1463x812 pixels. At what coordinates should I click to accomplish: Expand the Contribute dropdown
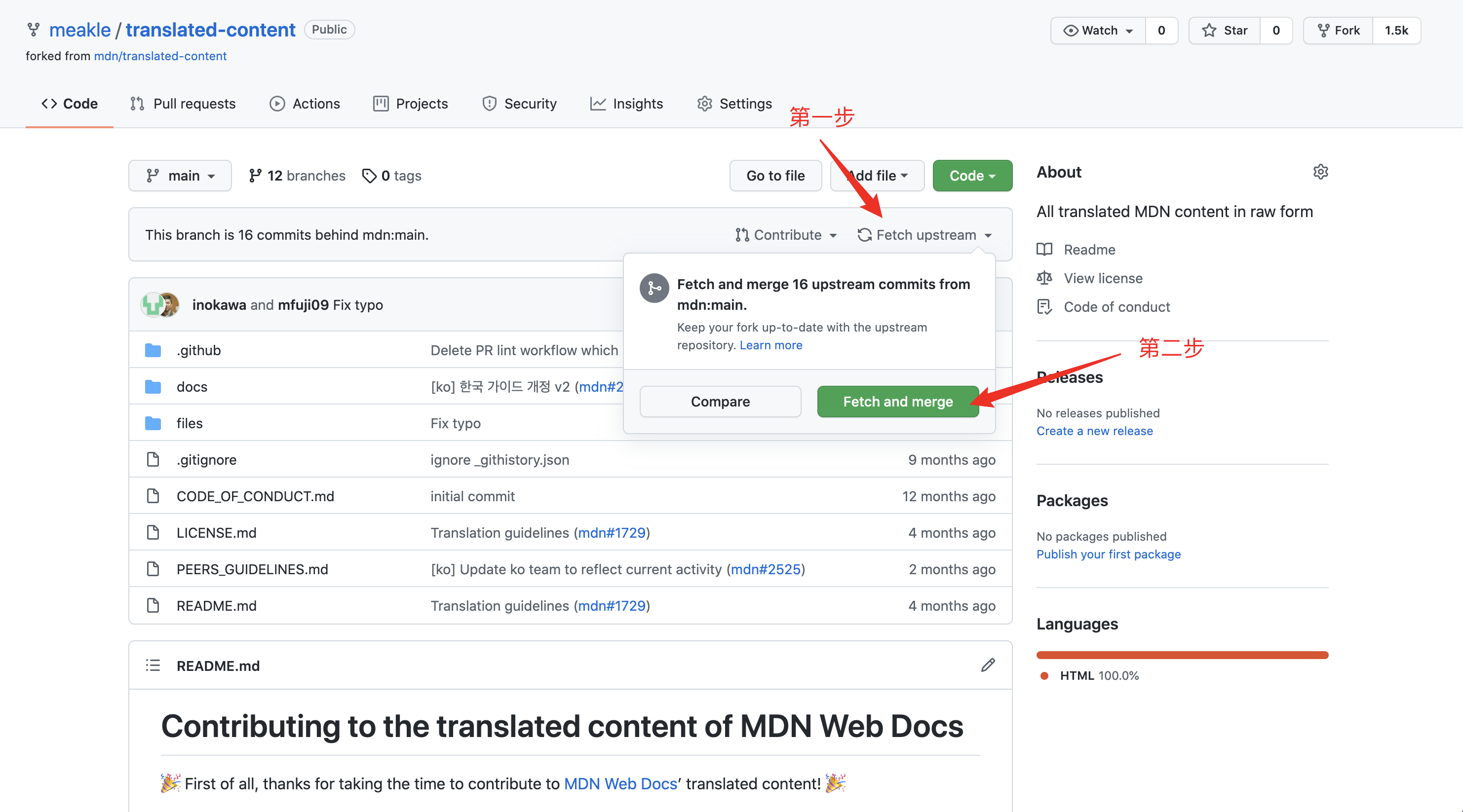[786, 235]
